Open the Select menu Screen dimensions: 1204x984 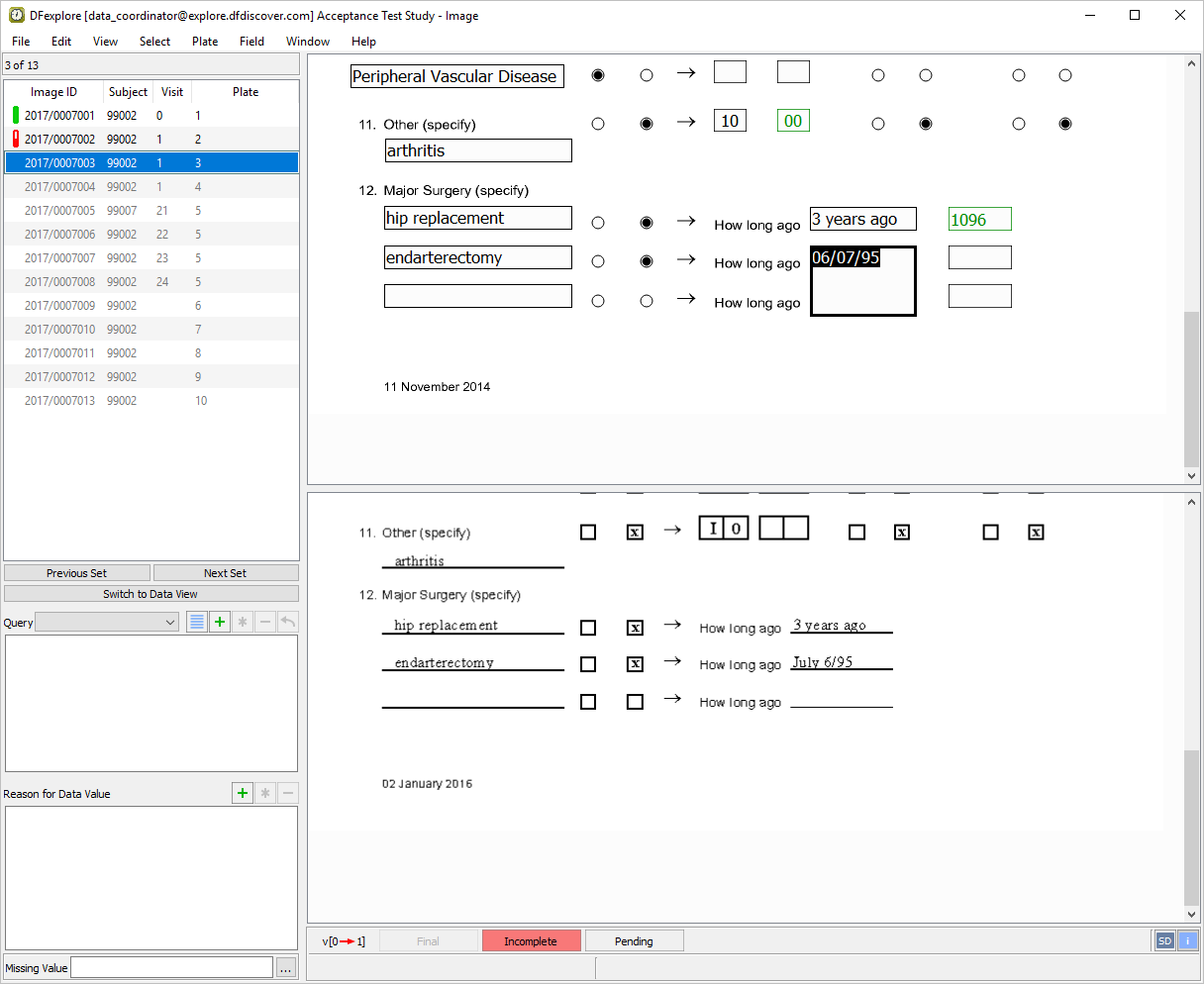pos(154,42)
